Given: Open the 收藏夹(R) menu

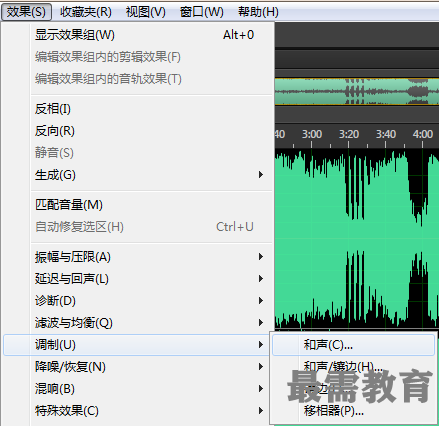Looking at the screenshot, I should (86, 12).
